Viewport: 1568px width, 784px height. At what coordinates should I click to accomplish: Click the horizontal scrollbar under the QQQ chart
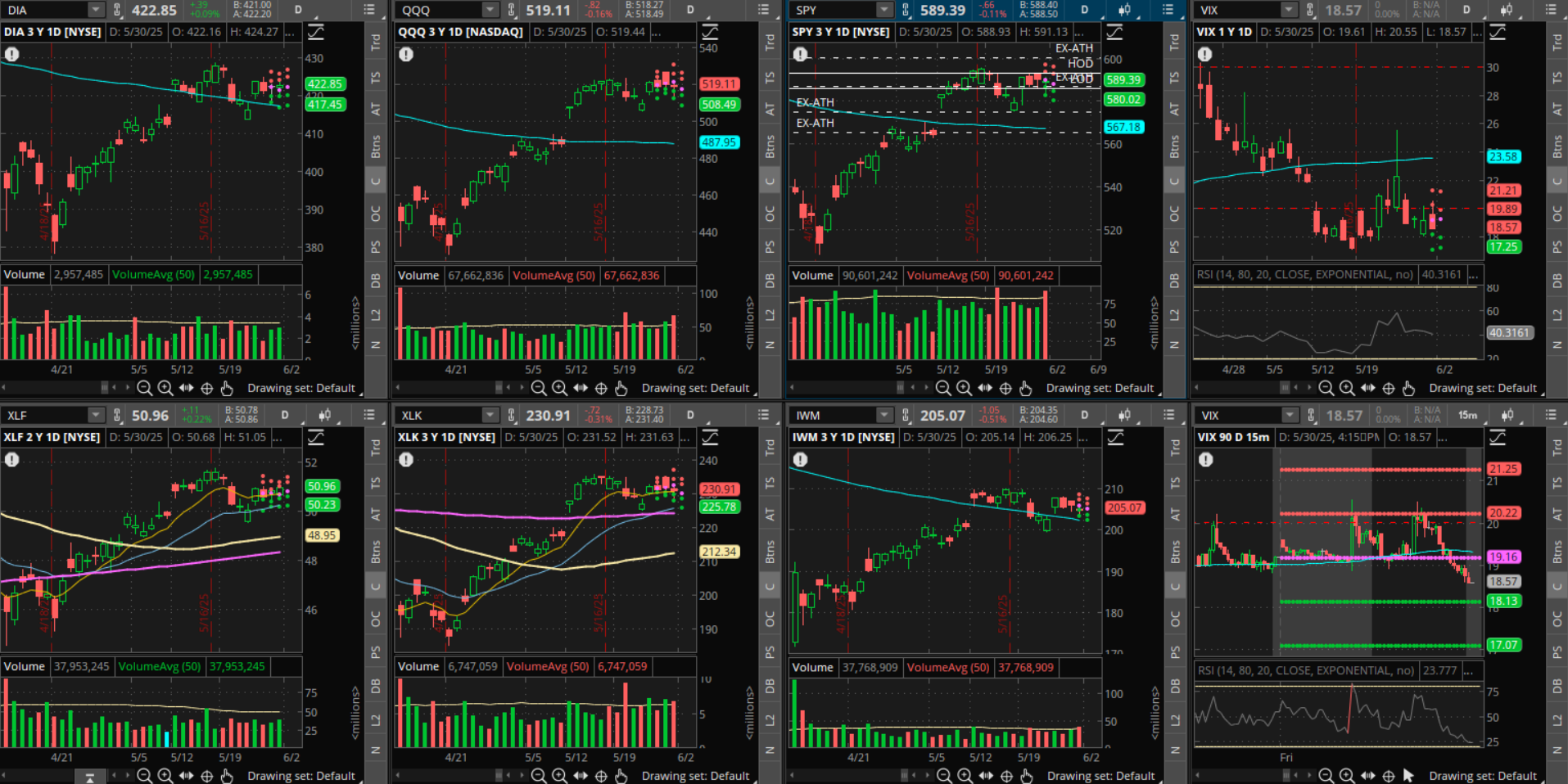450,388
